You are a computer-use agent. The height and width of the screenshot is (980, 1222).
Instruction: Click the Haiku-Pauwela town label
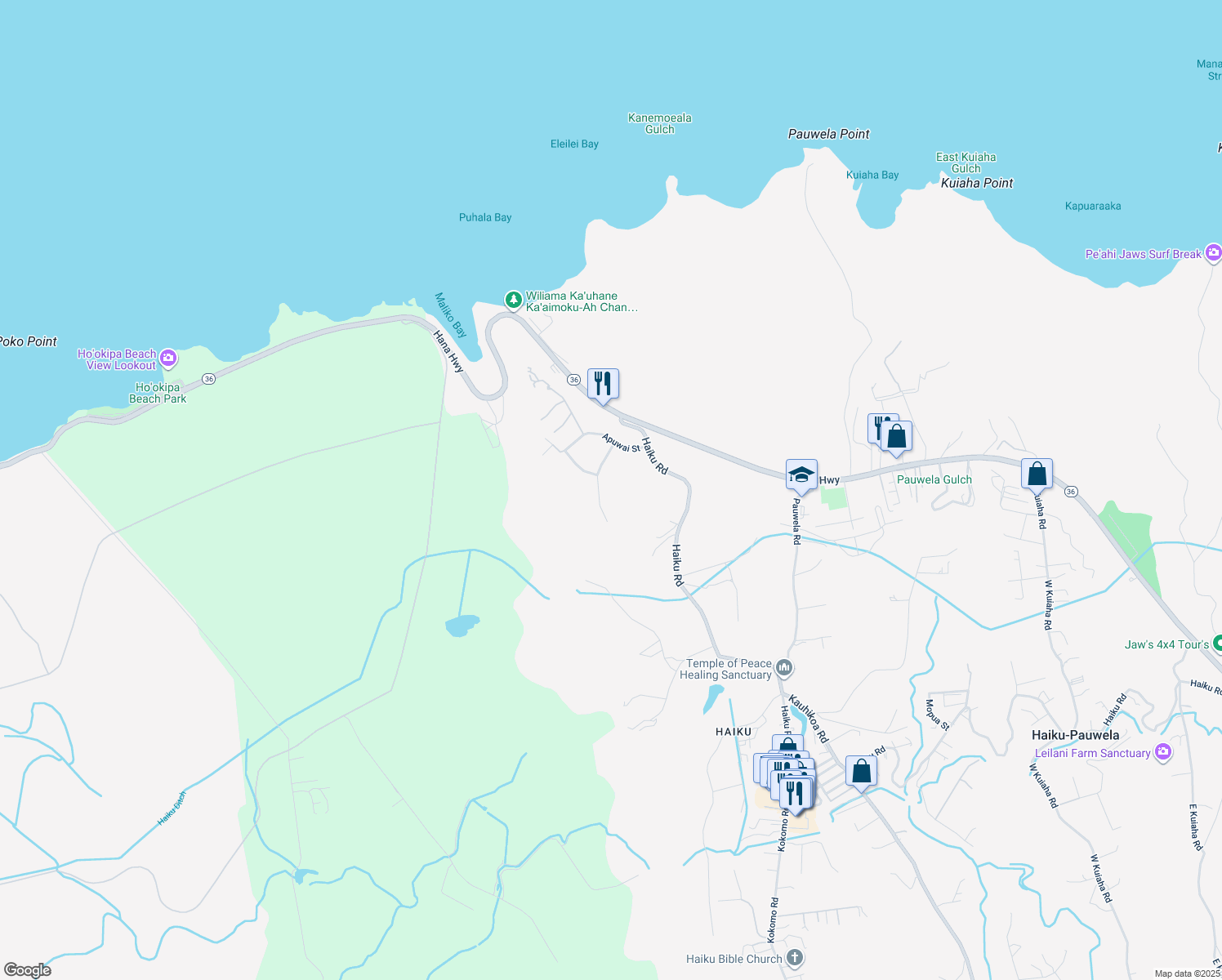[x=1075, y=735]
